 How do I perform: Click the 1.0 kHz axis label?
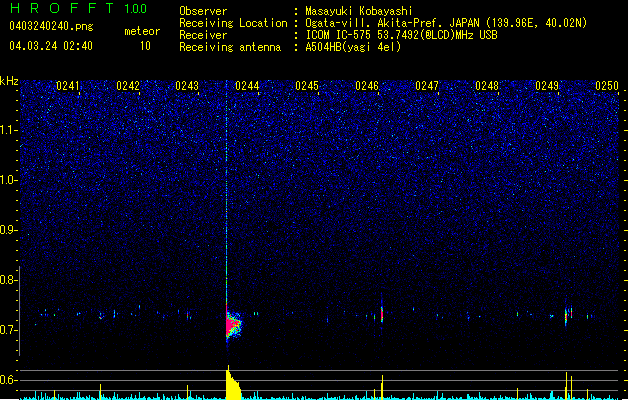pyautogui.click(x=9, y=180)
